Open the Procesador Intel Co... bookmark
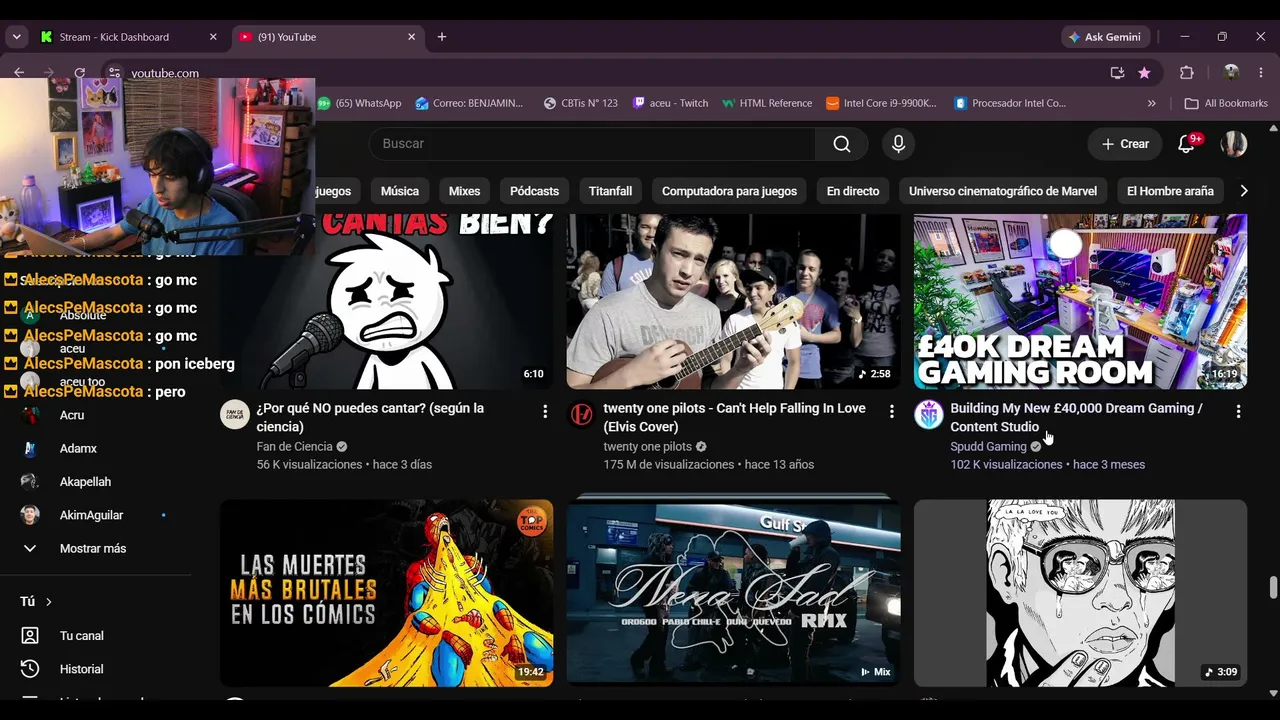Viewport: 1280px width, 720px height. (1010, 103)
